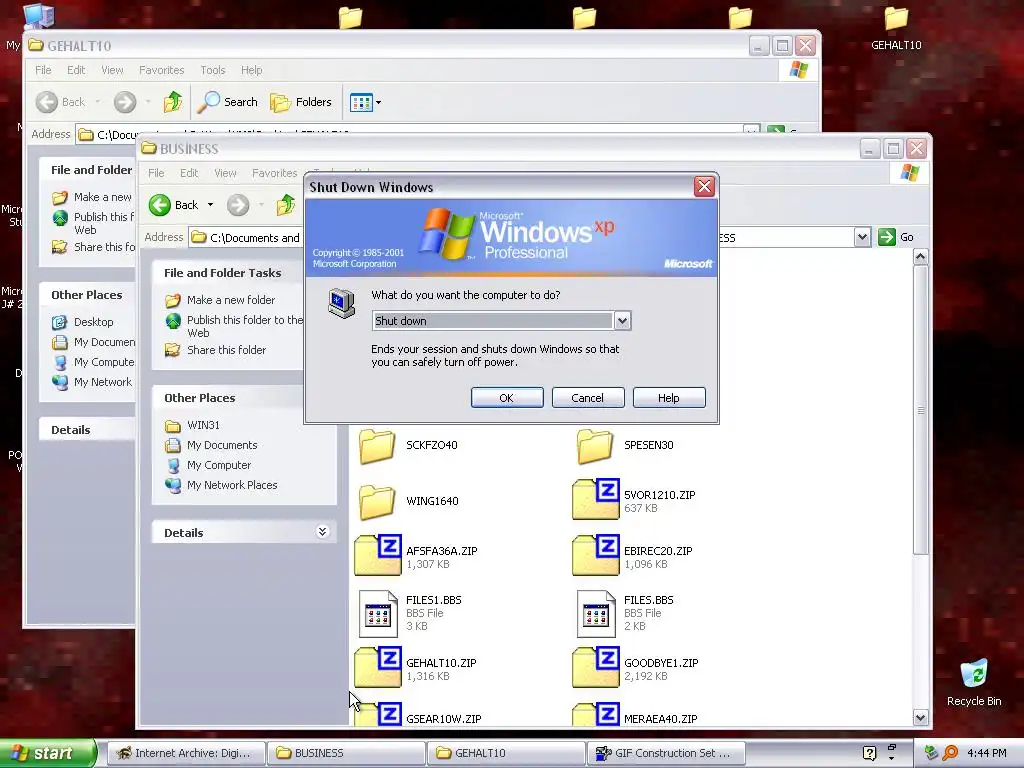
Task: Click Help in Shut Down Windows dialog
Action: [669, 398]
